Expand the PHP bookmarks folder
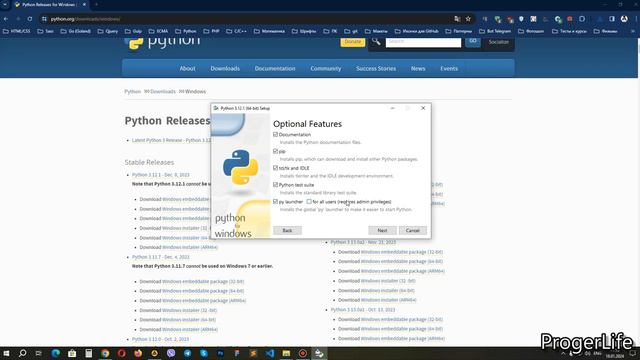640x360 pixels. pyautogui.click(x=211, y=31)
